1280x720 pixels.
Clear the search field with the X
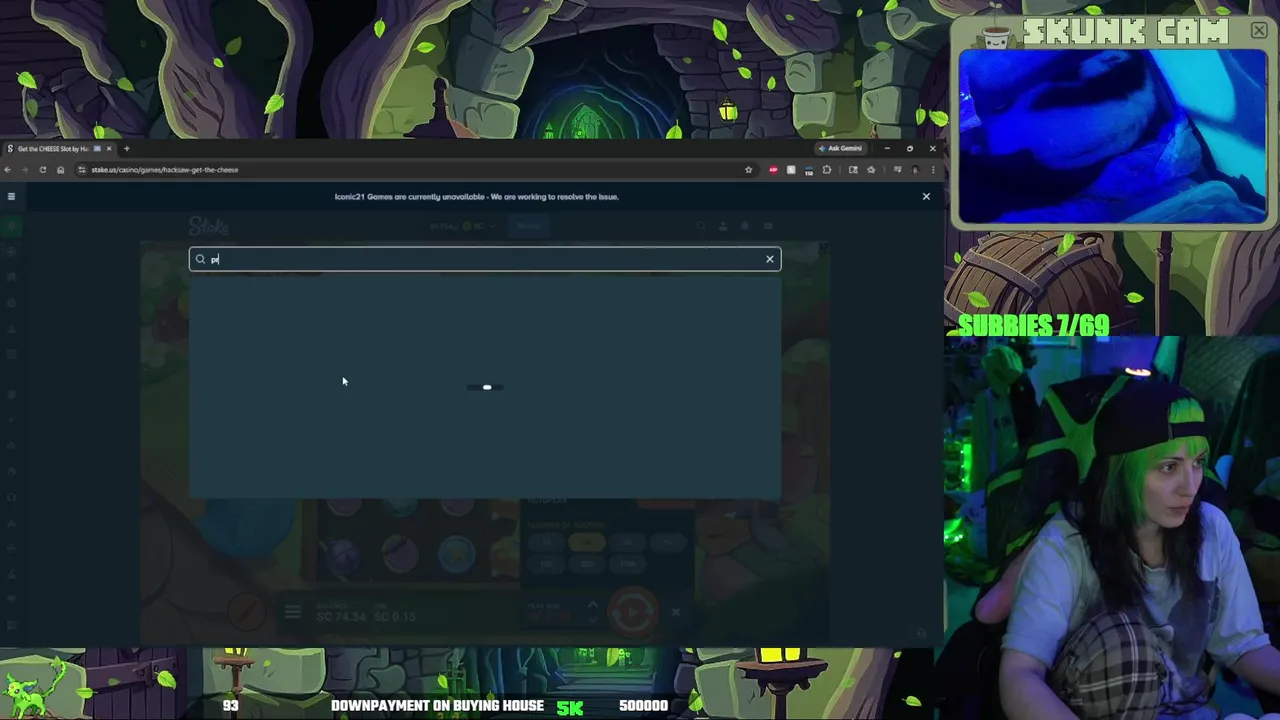point(770,259)
